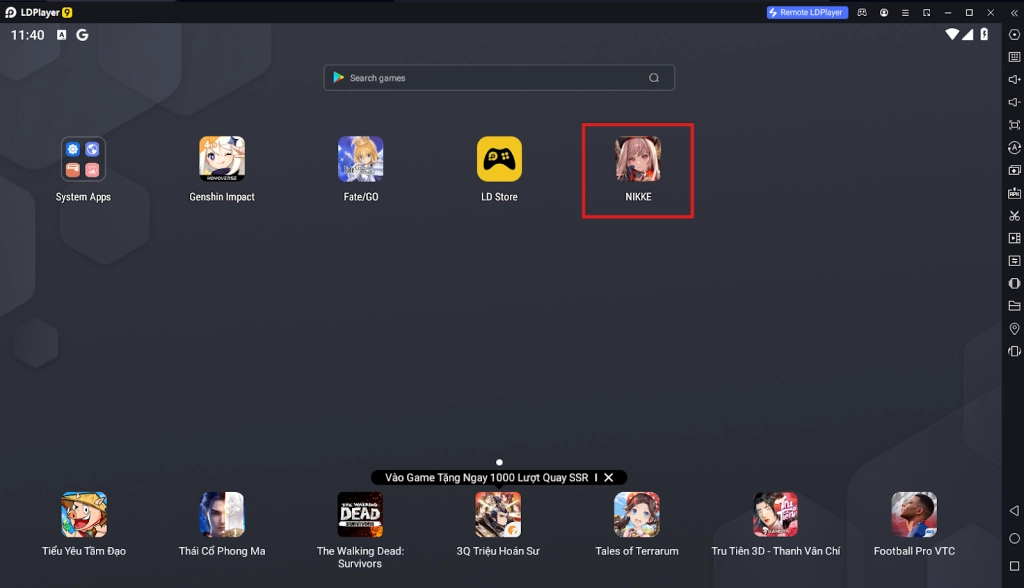
Task: Open The Walking Dead: Survivors
Action: point(360,530)
